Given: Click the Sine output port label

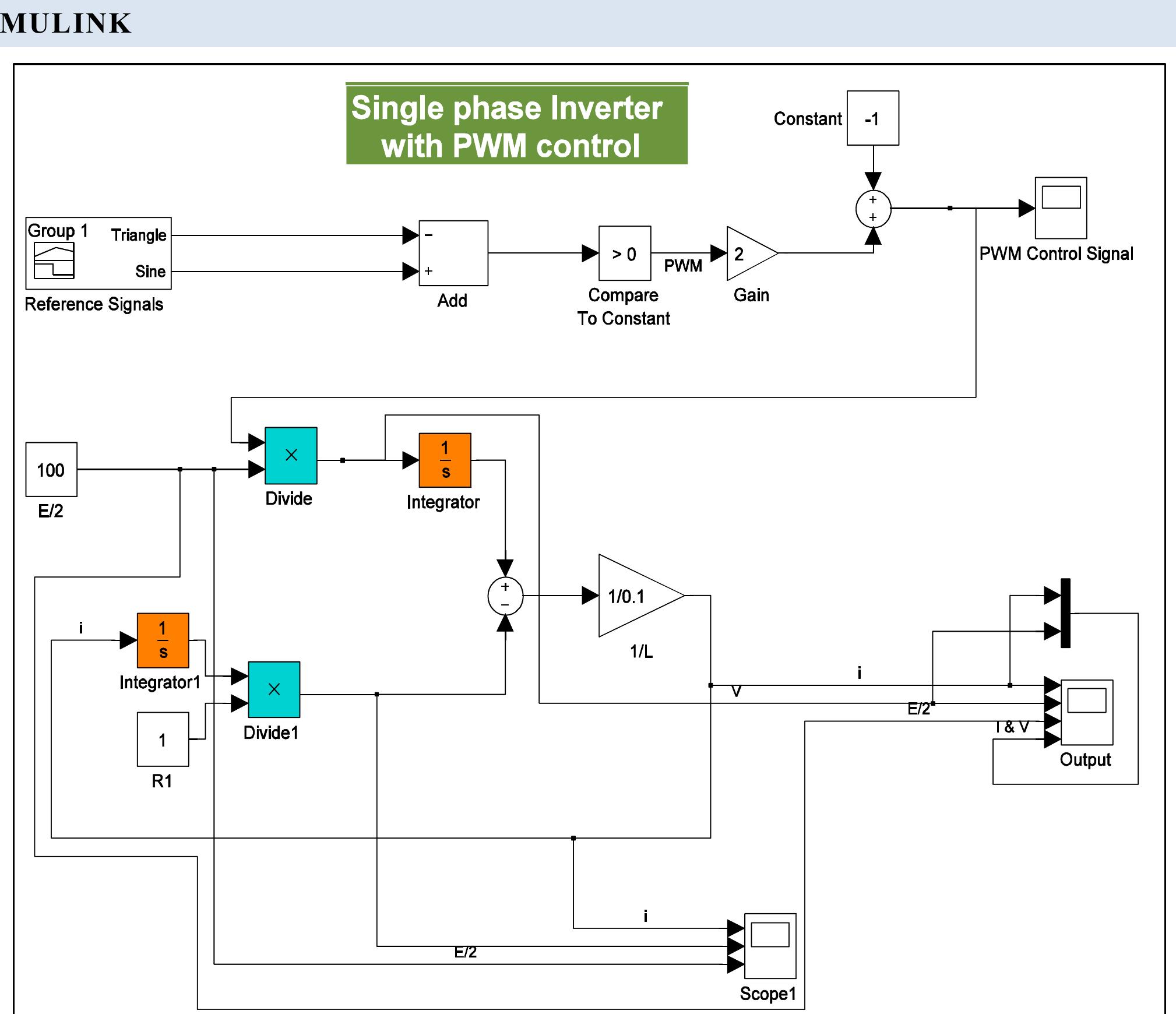Looking at the screenshot, I should coord(150,271).
